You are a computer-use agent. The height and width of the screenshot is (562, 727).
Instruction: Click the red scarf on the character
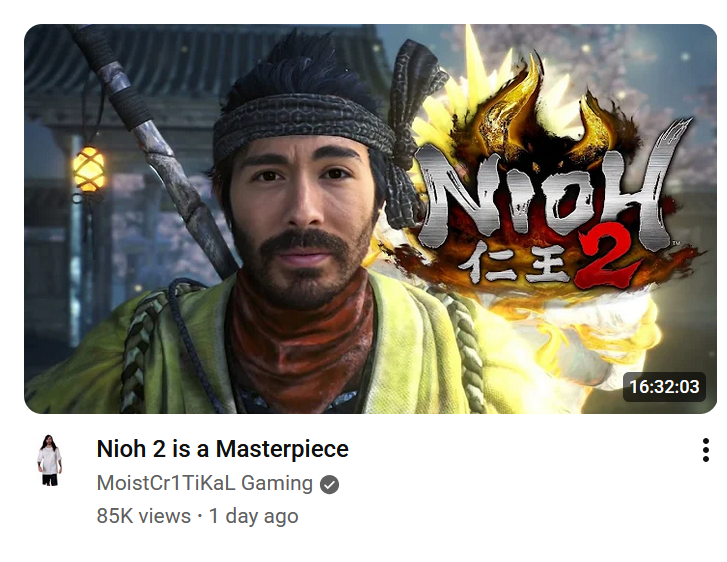[x=301, y=348]
